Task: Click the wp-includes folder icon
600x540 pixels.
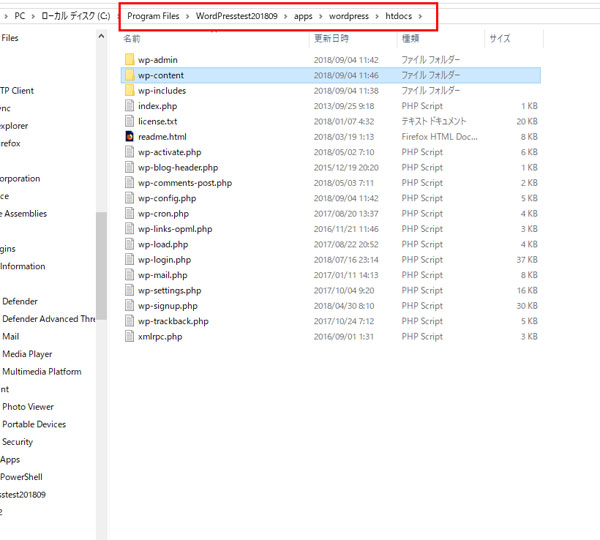Action: click(x=129, y=90)
